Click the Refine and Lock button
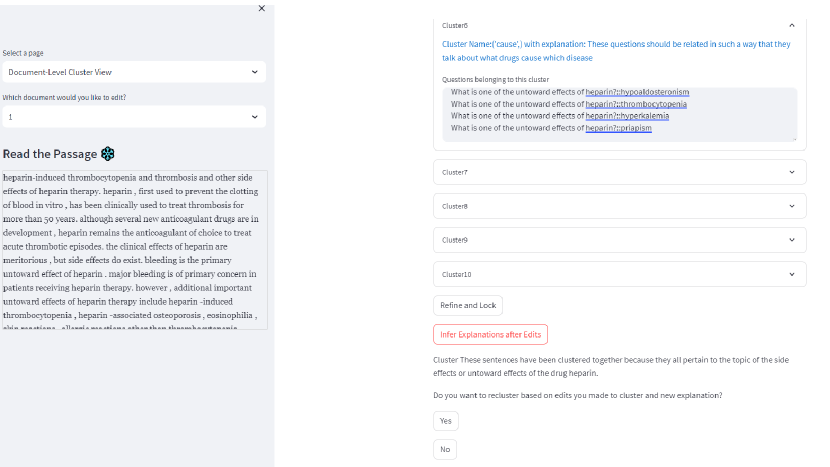The width and height of the screenshot is (830, 467). pyautogui.click(x=468, y=305)
